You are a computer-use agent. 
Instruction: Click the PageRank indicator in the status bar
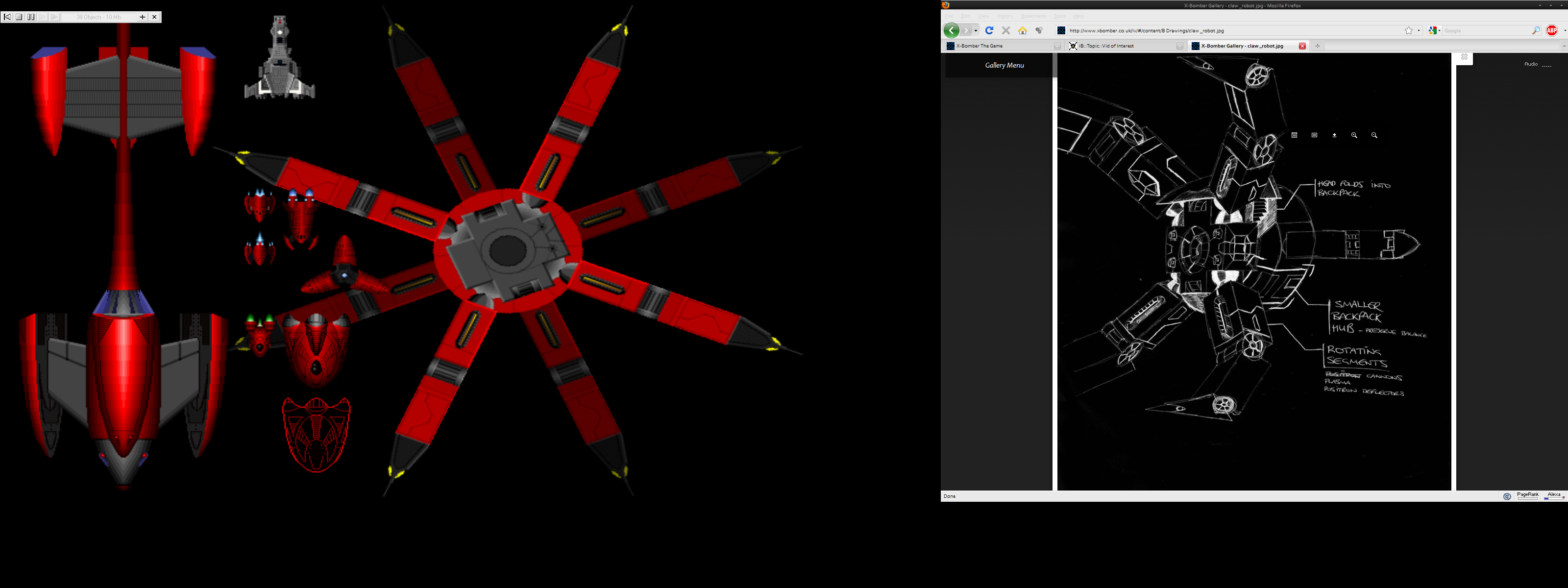coord(1527,495)
